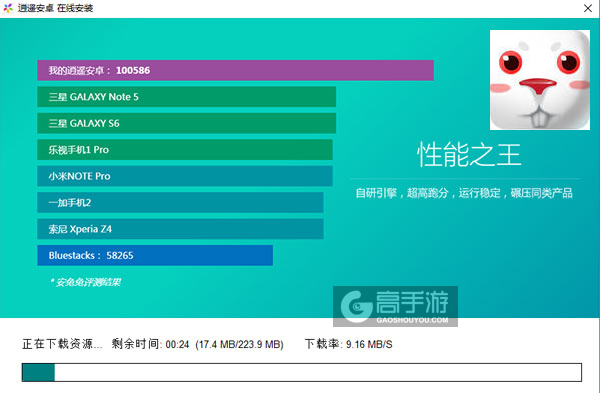Close the installer window
The image size is (600, 393).
pyautogui.click(x=588, y=8)
